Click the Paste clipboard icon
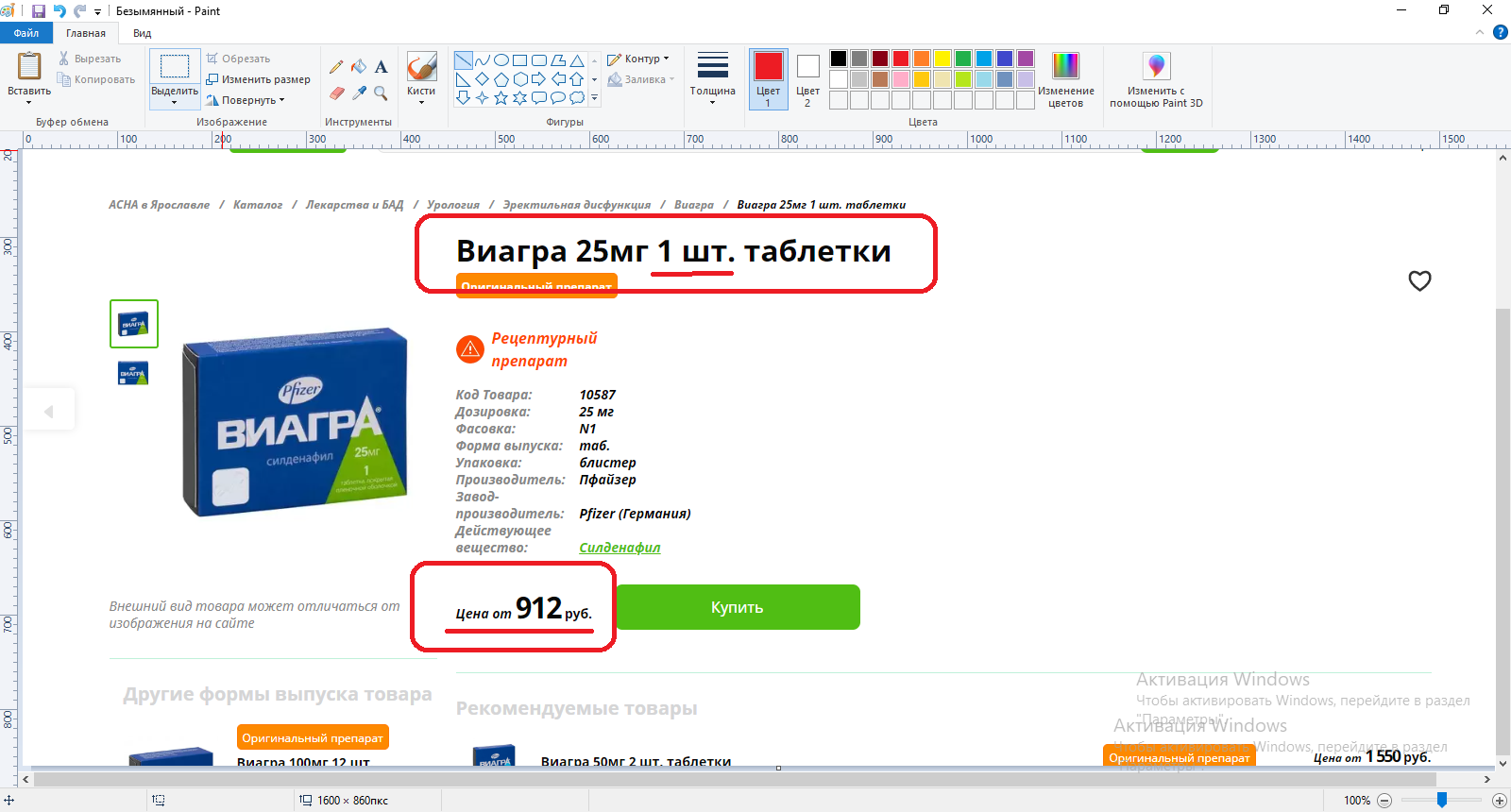Screen dimensions: 1511x812 click(29, 66)
